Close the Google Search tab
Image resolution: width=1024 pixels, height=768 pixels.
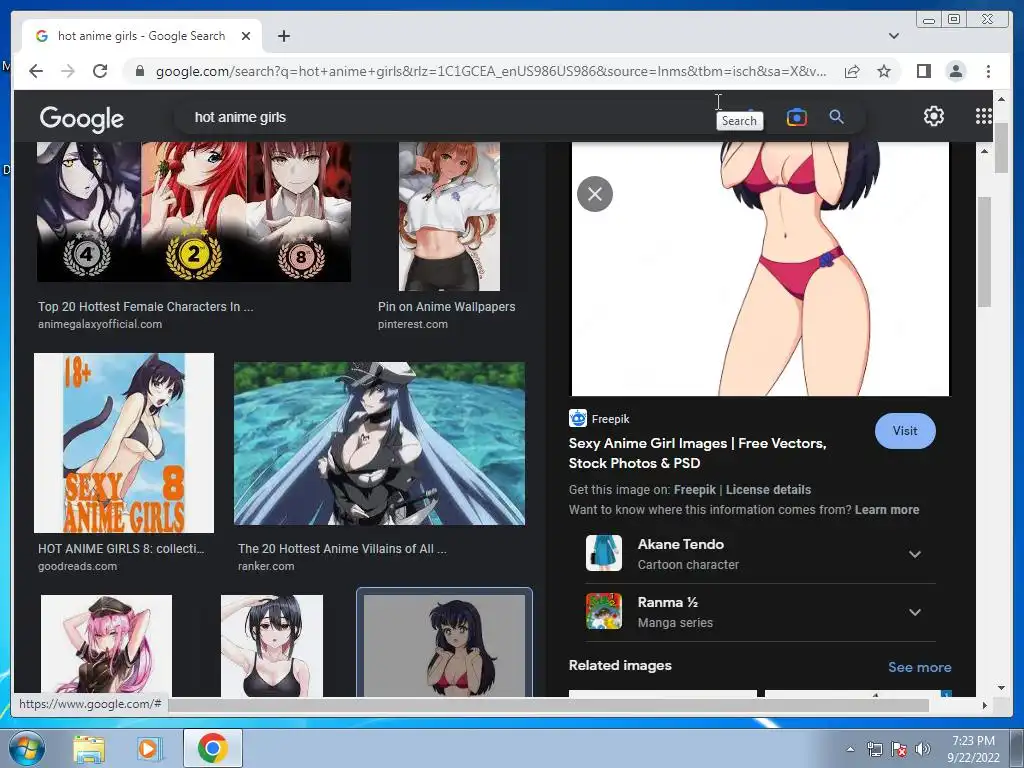[x=246, y=36]
